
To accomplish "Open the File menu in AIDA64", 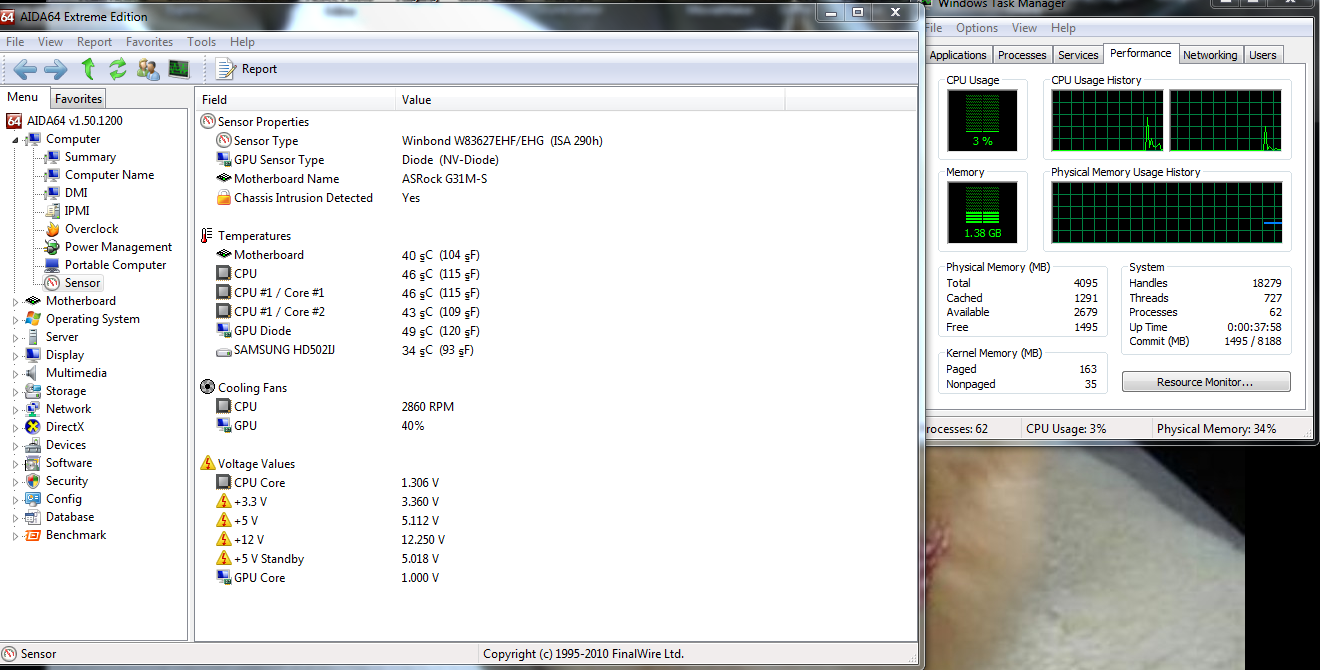I will (15, 42).
